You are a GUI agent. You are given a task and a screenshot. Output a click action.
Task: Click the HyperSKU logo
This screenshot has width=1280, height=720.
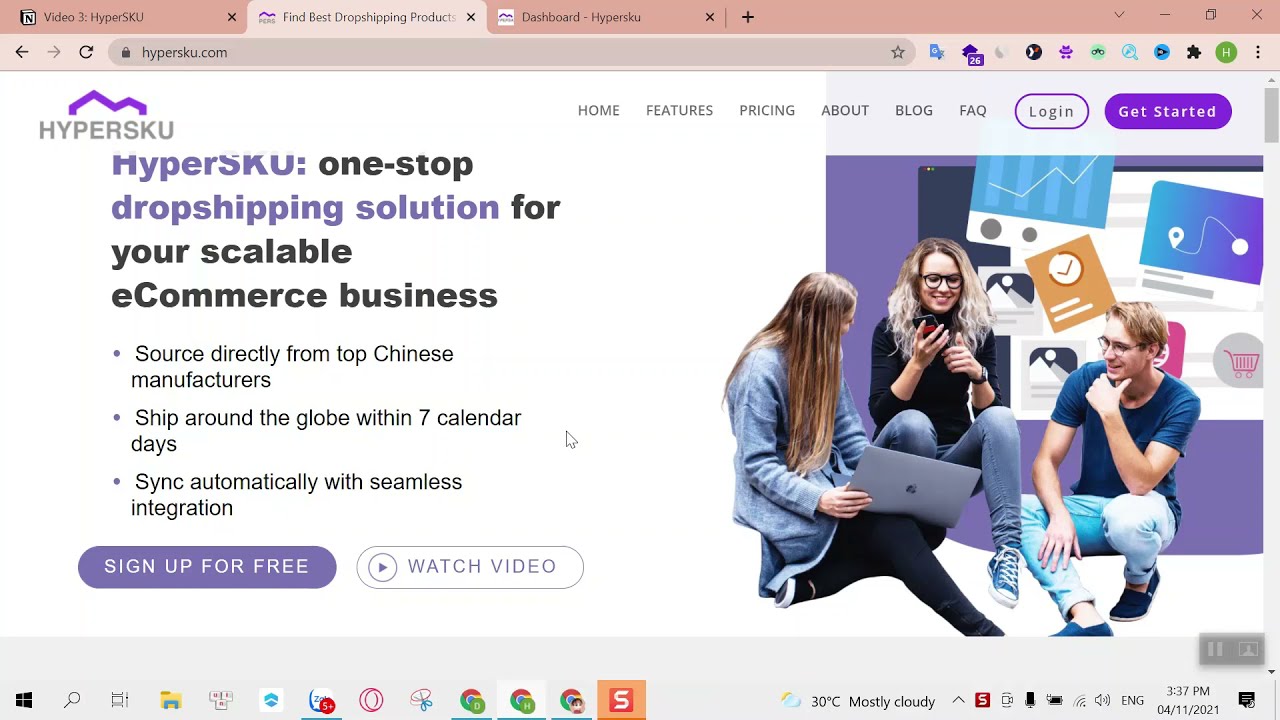(x=107, y=115)
